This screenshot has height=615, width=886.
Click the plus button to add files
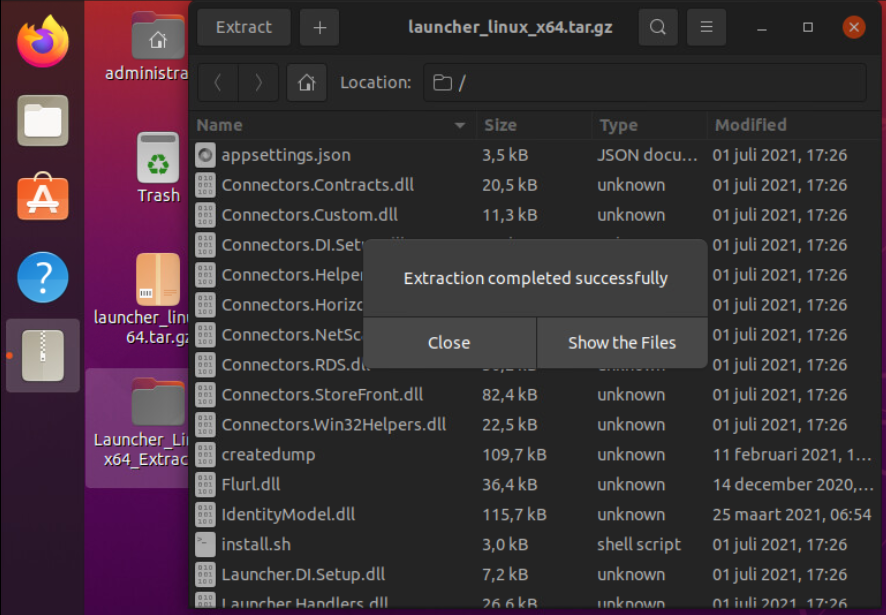pos(319,27)
